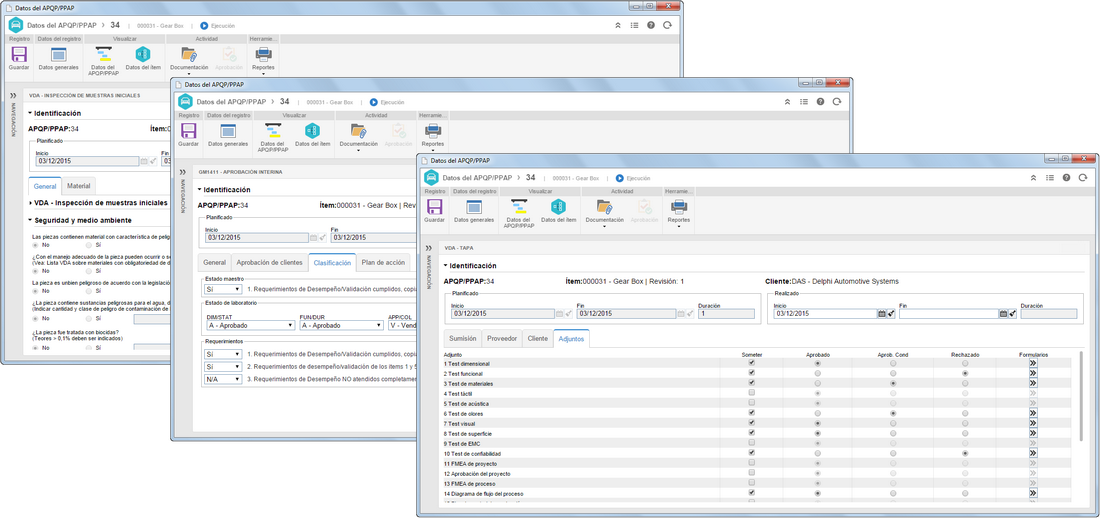Expand NAVEGACIÓN panel in Inspección de Muestras window
The image size is (1100, 518).
click(13, 95)
